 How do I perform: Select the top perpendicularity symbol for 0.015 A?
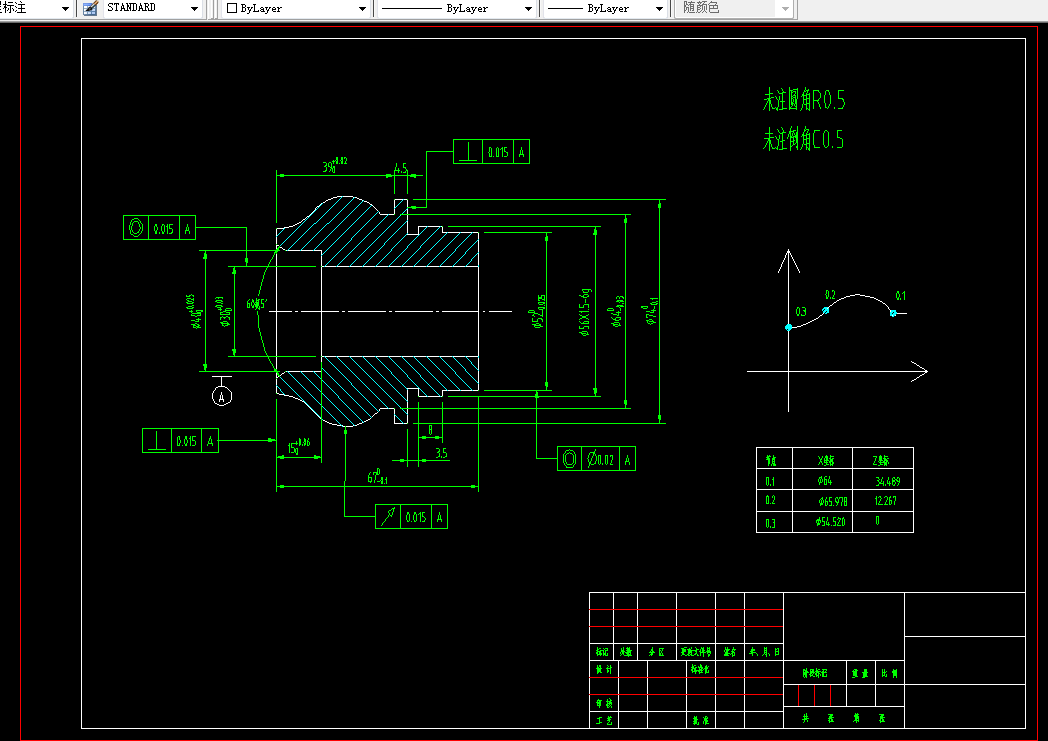tap(468, 152)
